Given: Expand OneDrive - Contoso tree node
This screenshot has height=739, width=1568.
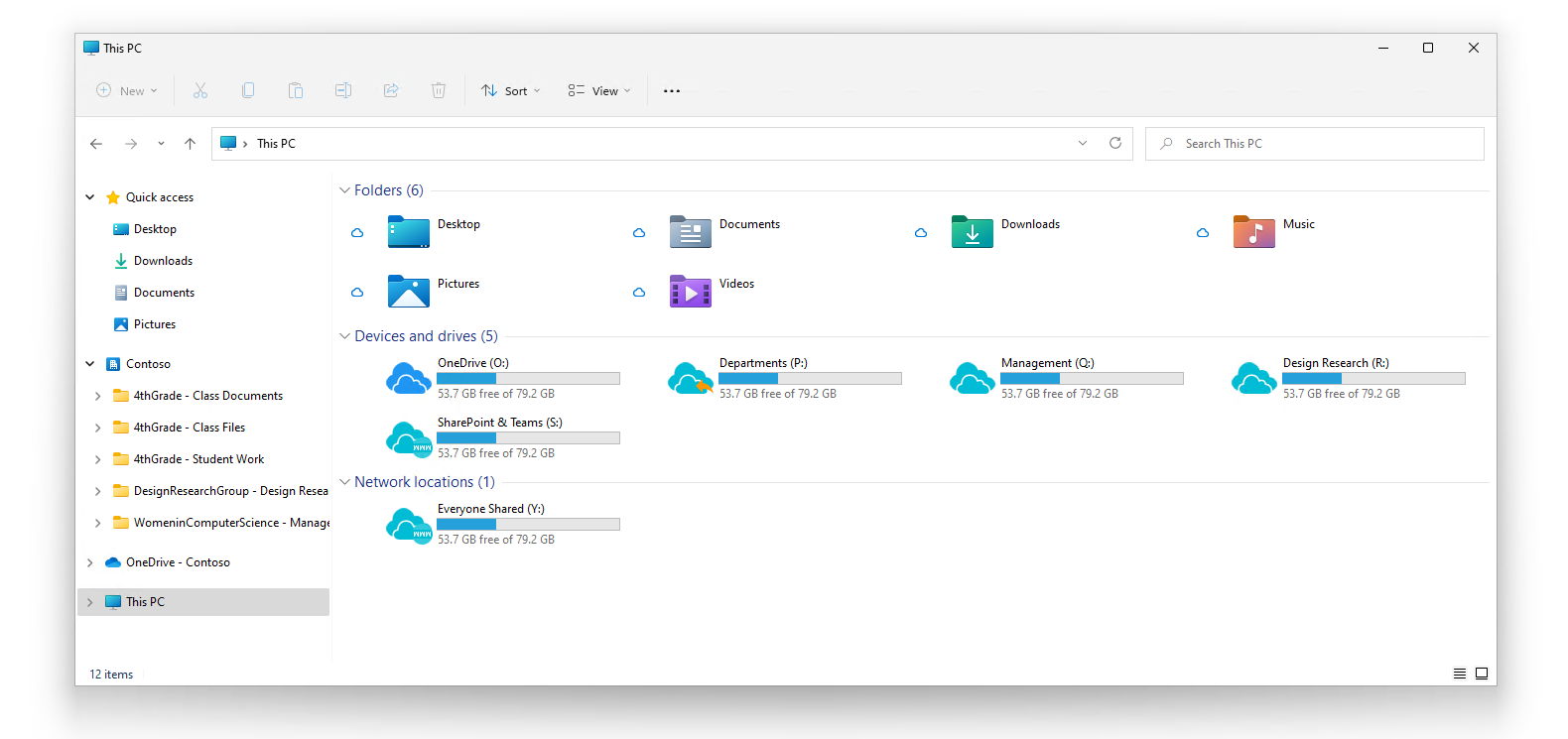Looking at the screenshot, I should pyautogui.click(x=90, y=562).
